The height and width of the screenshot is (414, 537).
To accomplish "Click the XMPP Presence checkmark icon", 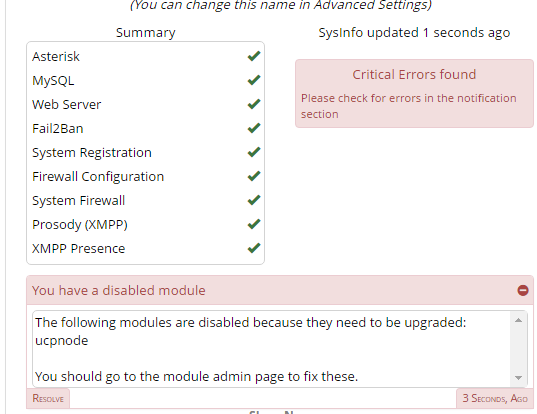I will [x=254, y=248].
